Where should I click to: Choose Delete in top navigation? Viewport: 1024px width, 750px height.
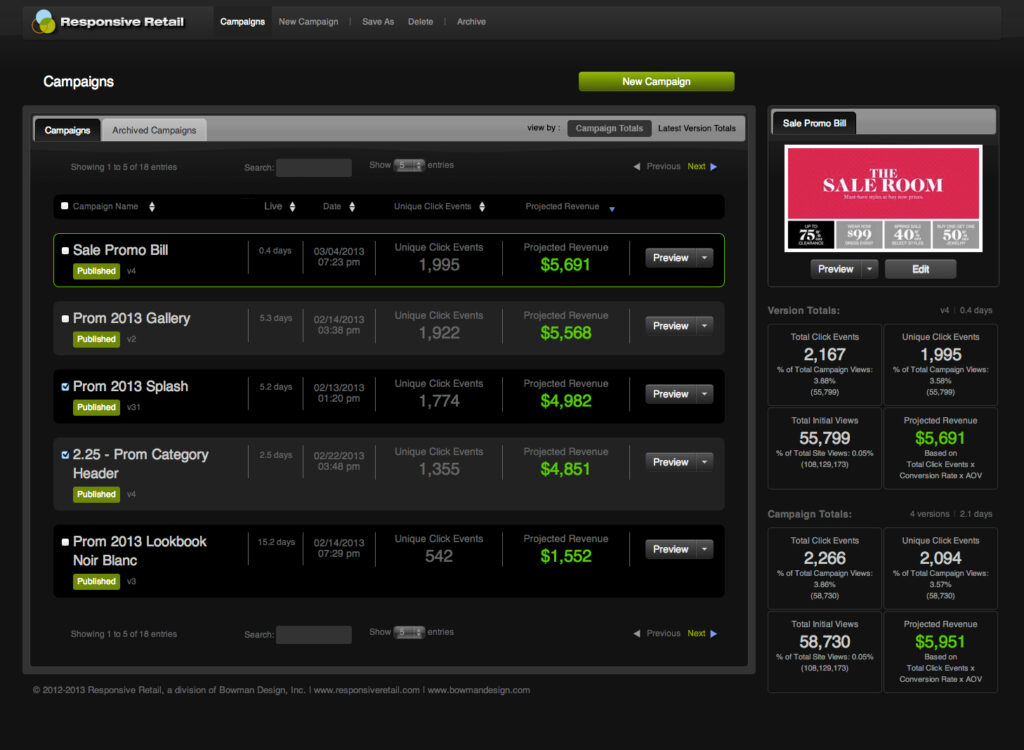tap(421, 22)
